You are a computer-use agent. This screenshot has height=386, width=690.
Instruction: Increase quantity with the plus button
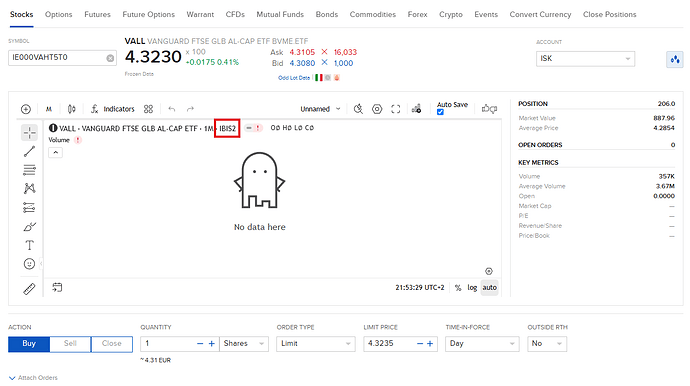pos(211,344)
